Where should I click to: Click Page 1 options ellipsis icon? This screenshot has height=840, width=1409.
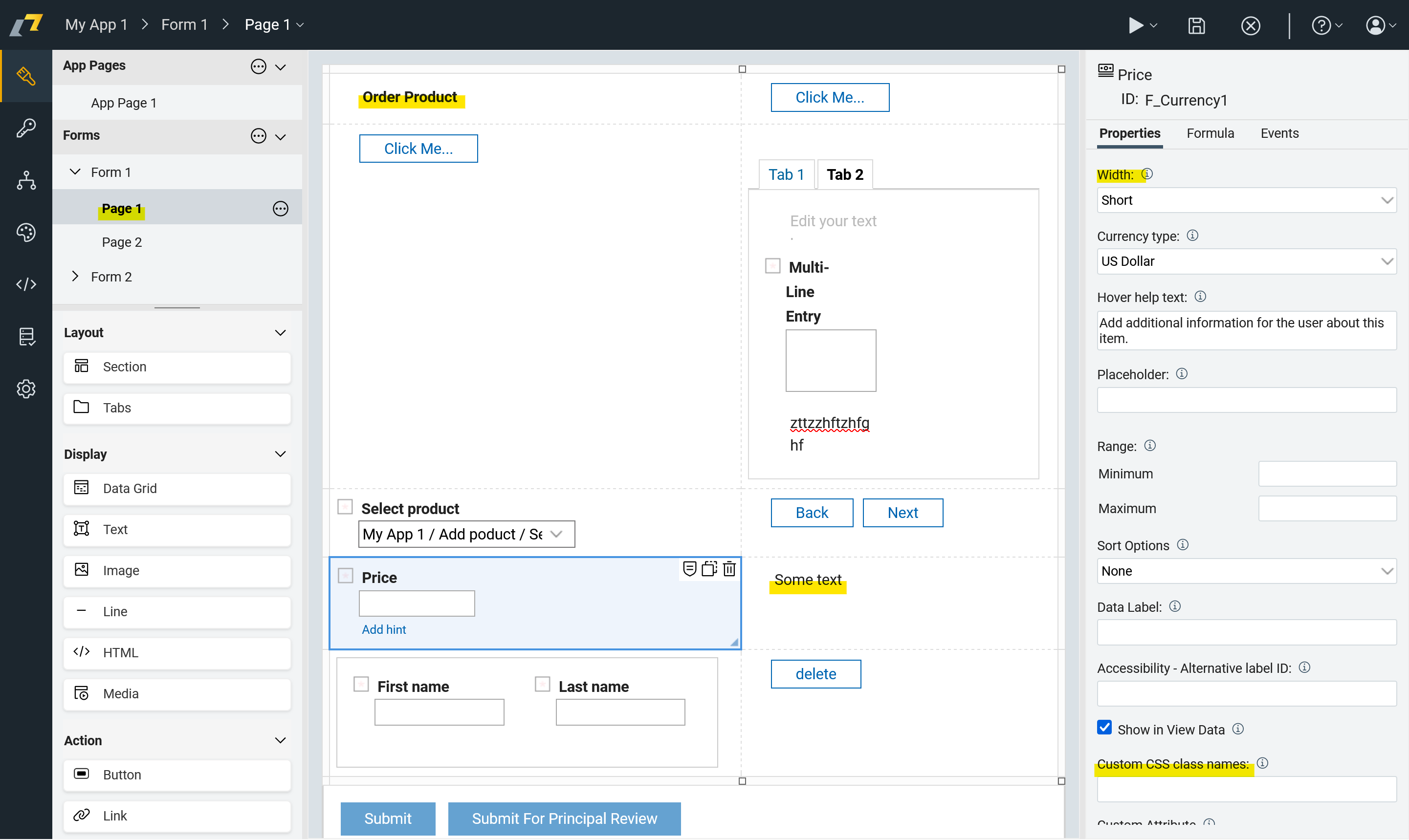point(280,209)
